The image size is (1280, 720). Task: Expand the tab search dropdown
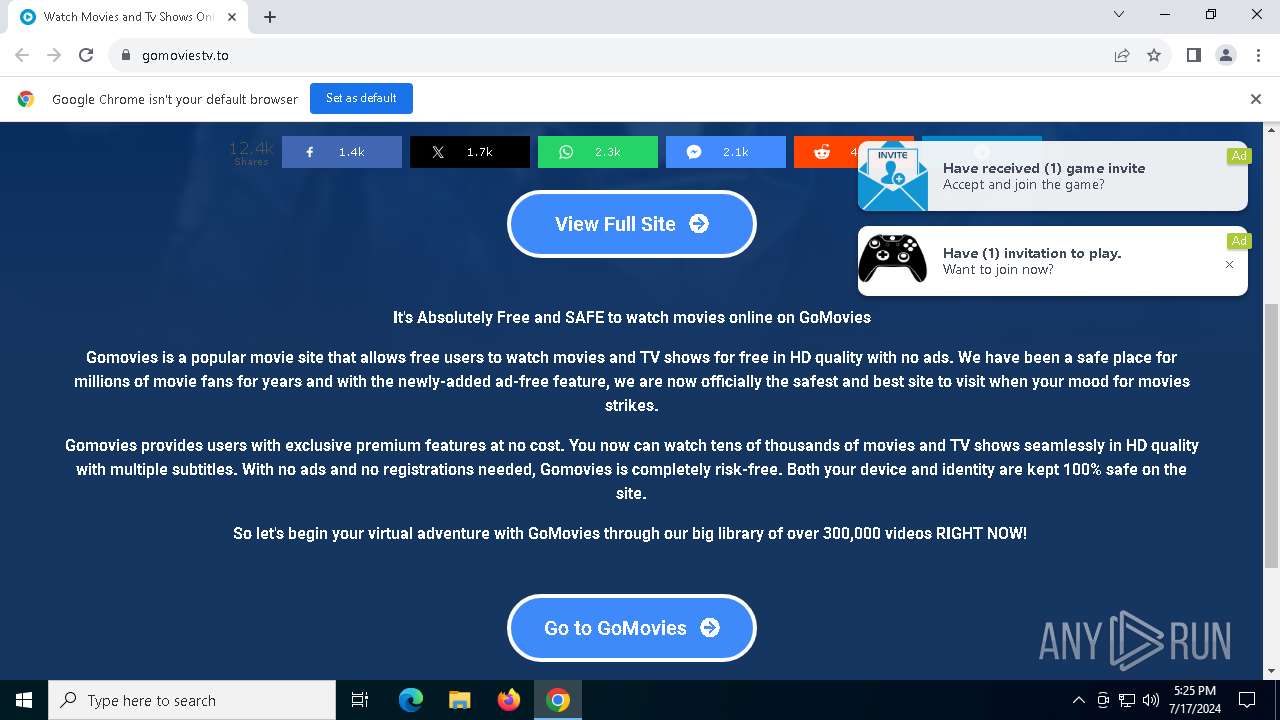(1119, 14)
